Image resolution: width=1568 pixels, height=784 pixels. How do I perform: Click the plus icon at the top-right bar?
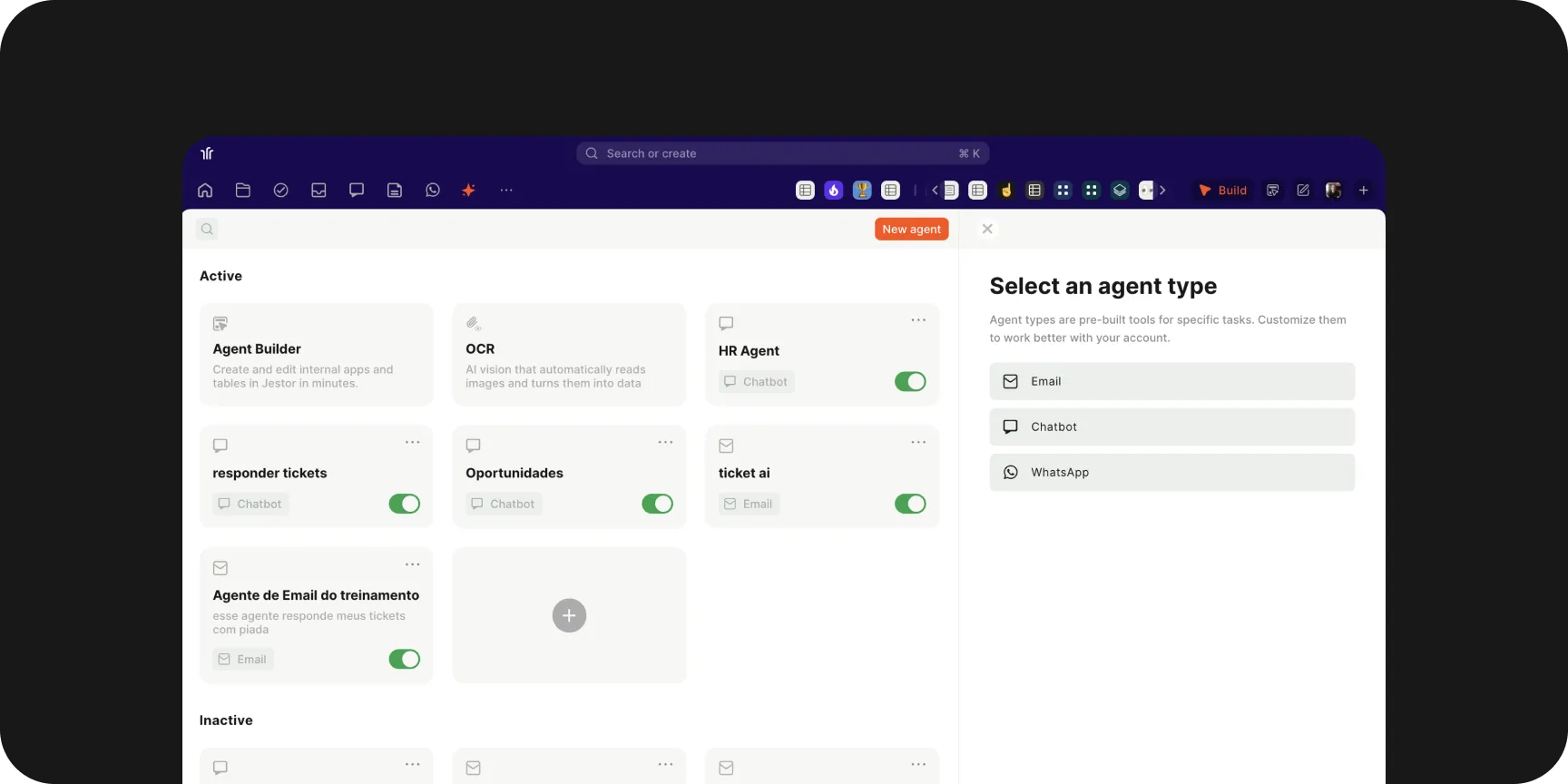pyautogui.click(x=1363, y=190)
